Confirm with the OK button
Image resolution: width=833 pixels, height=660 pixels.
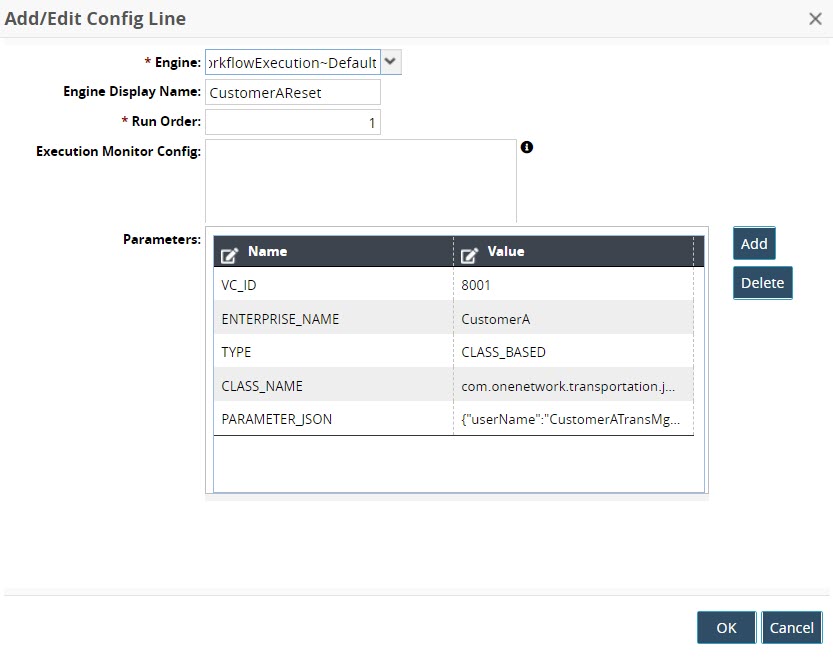click(726, 627)
